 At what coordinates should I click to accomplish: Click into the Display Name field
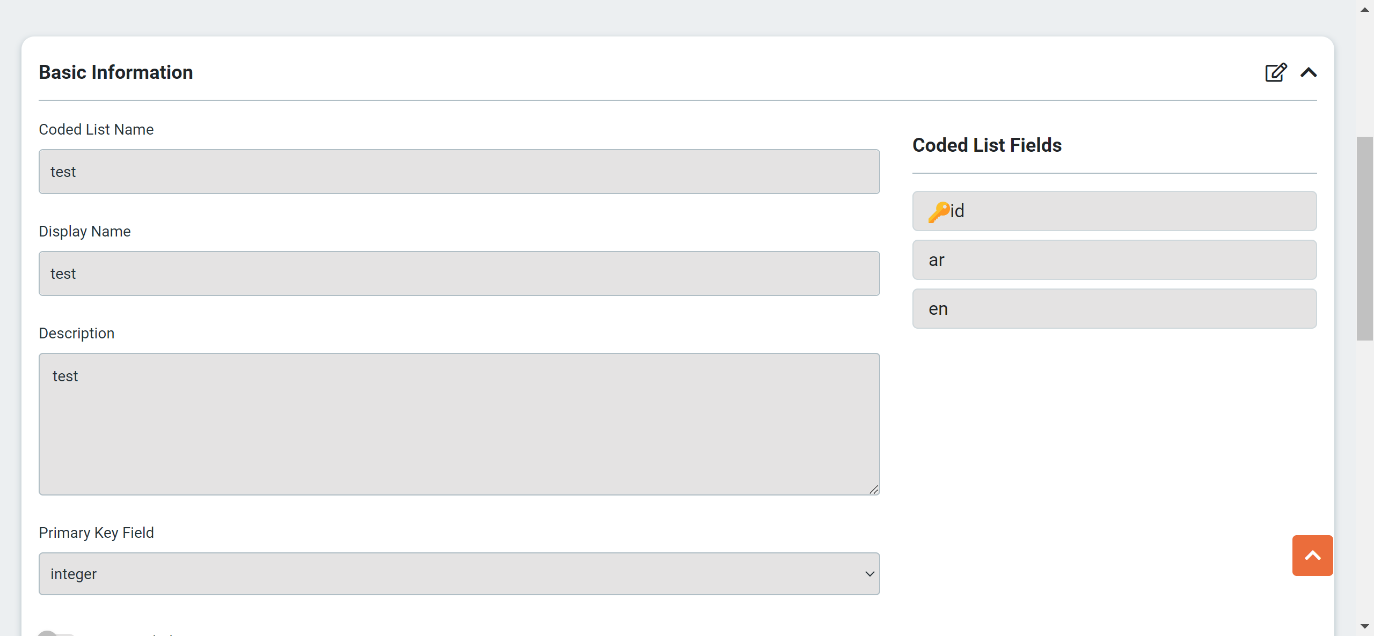coord(459,274)
